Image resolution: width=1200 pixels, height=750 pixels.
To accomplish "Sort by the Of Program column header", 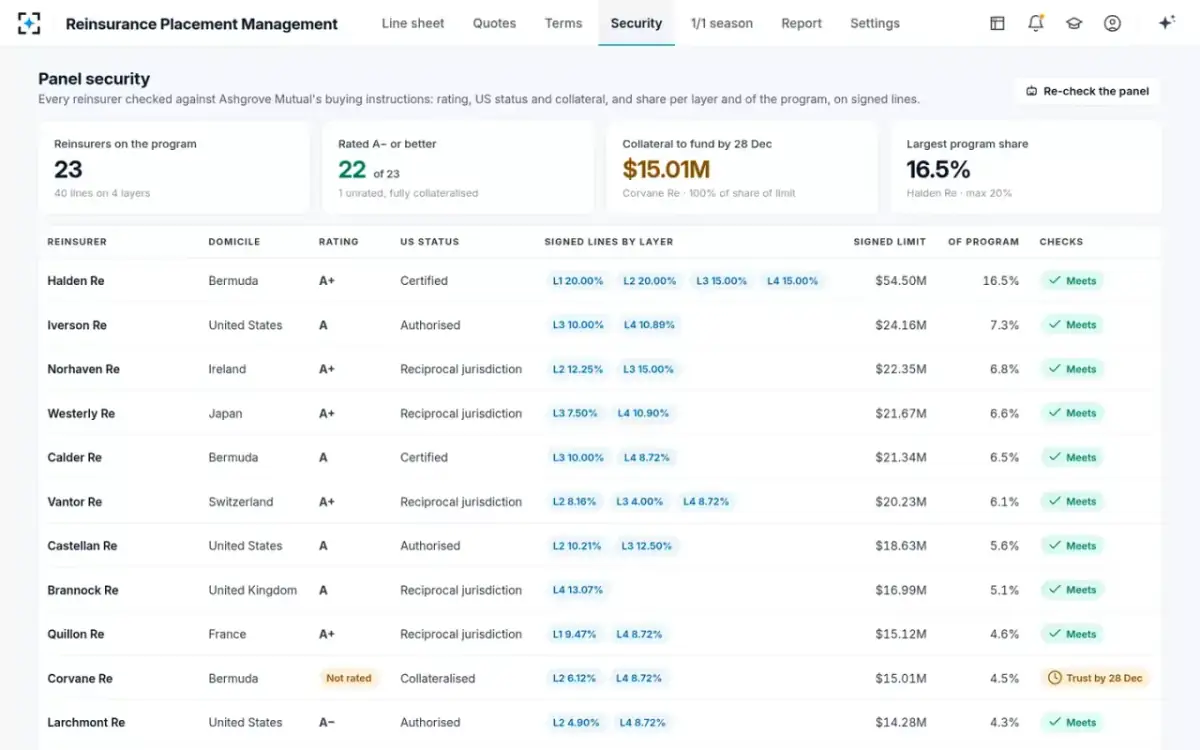I will point(983,242).
